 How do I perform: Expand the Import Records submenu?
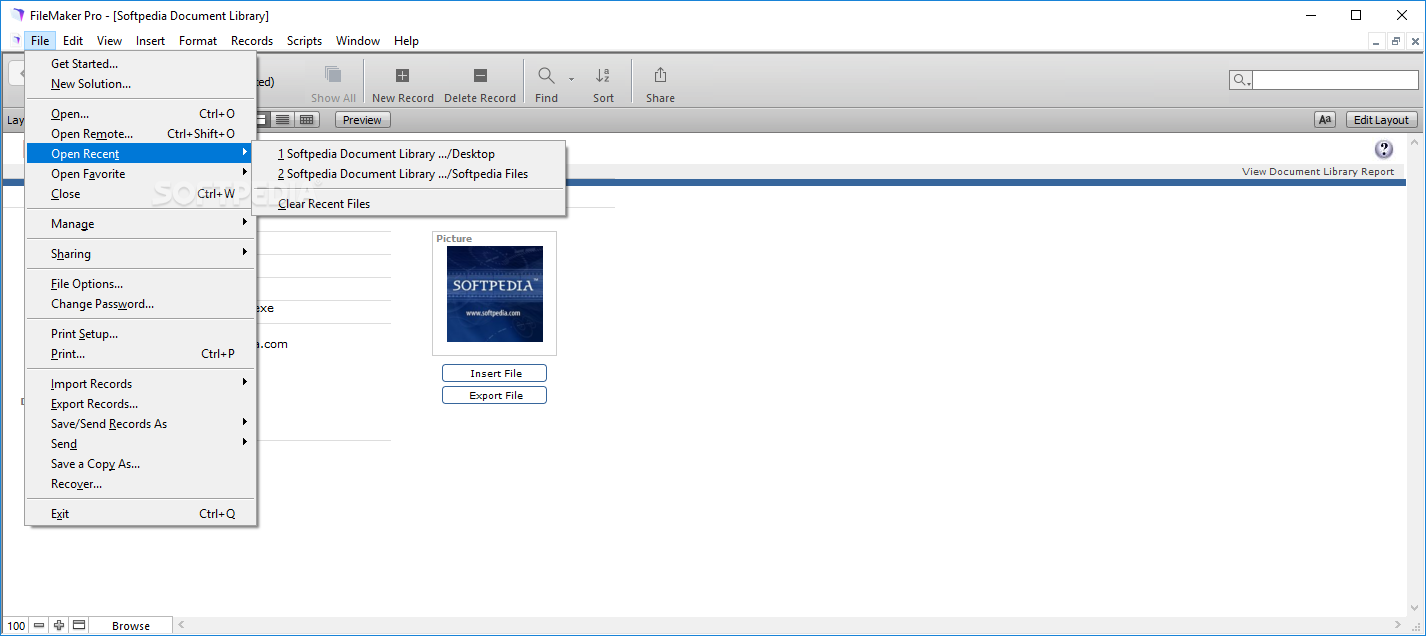tap(140, 384)
